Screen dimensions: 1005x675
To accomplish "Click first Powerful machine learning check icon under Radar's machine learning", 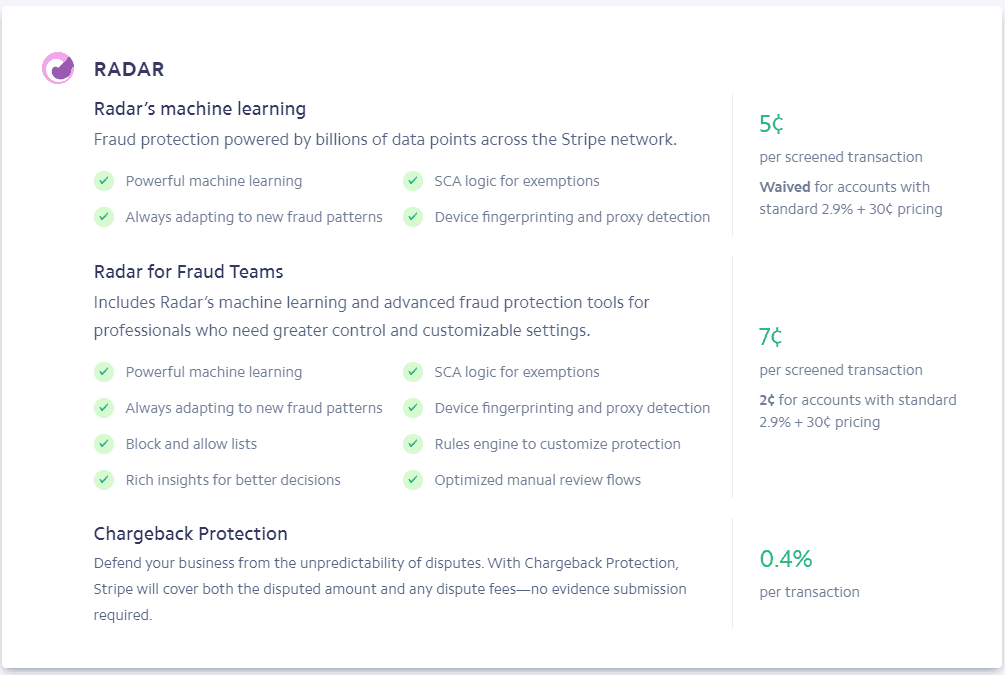I will pos(103,181).
